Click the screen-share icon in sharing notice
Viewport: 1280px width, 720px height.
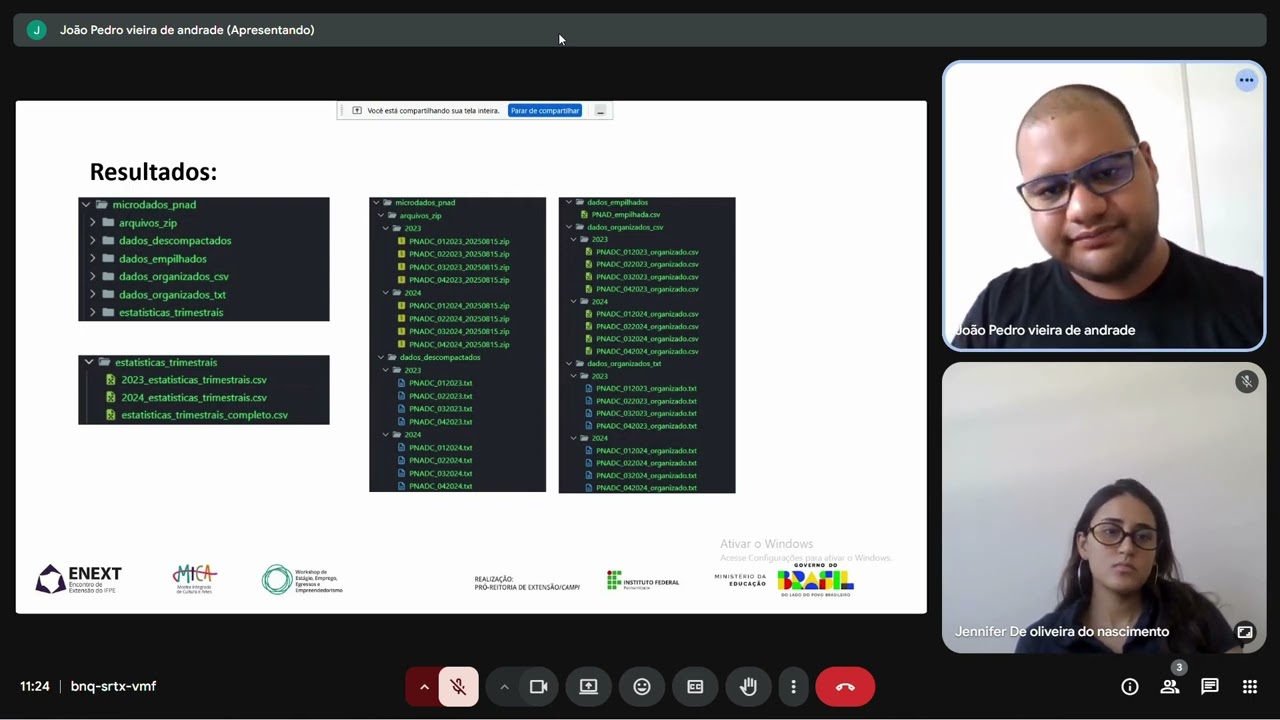pyautogui.click(x=356, y=111)
